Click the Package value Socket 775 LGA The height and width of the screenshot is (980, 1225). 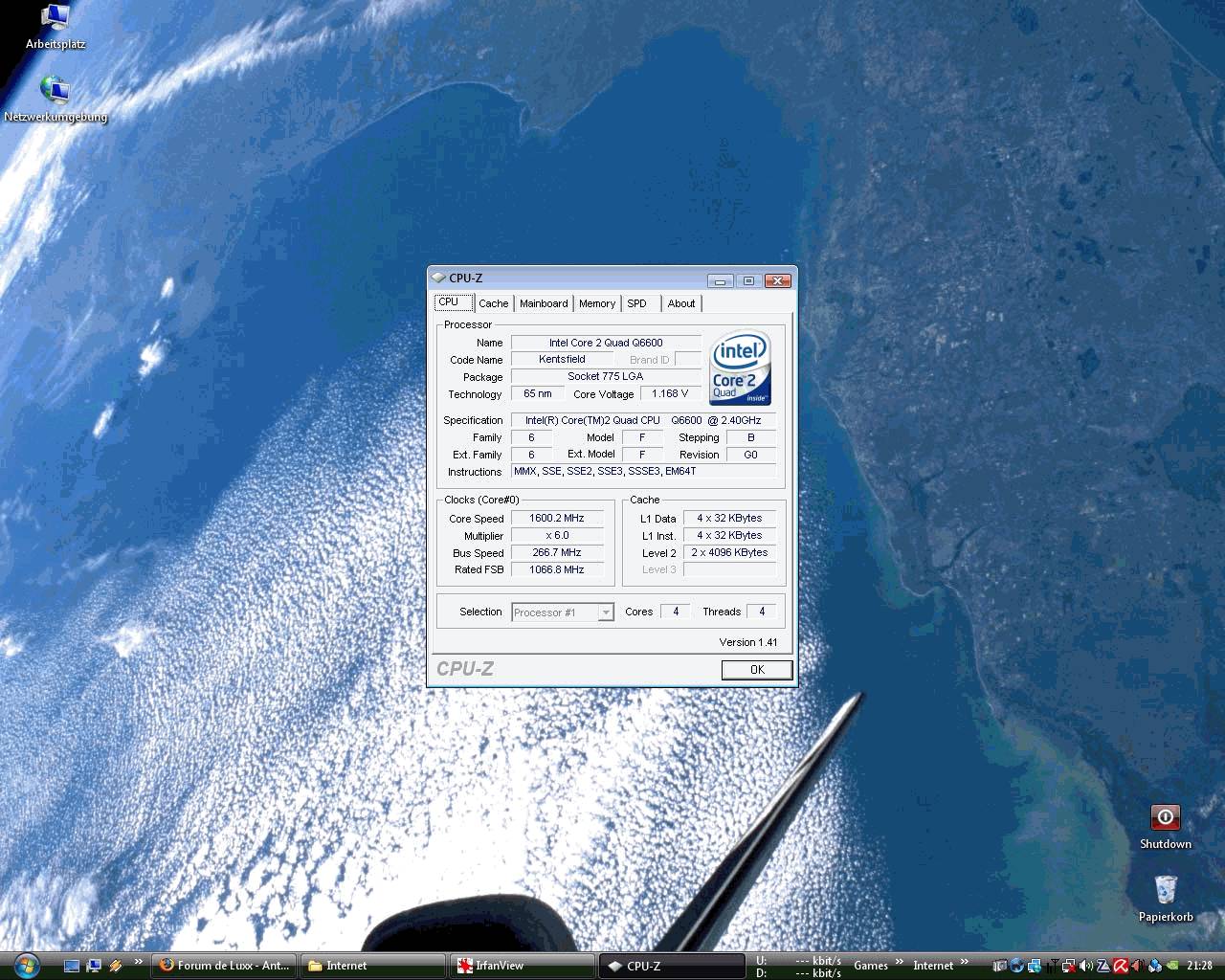[x=606, y=377]
